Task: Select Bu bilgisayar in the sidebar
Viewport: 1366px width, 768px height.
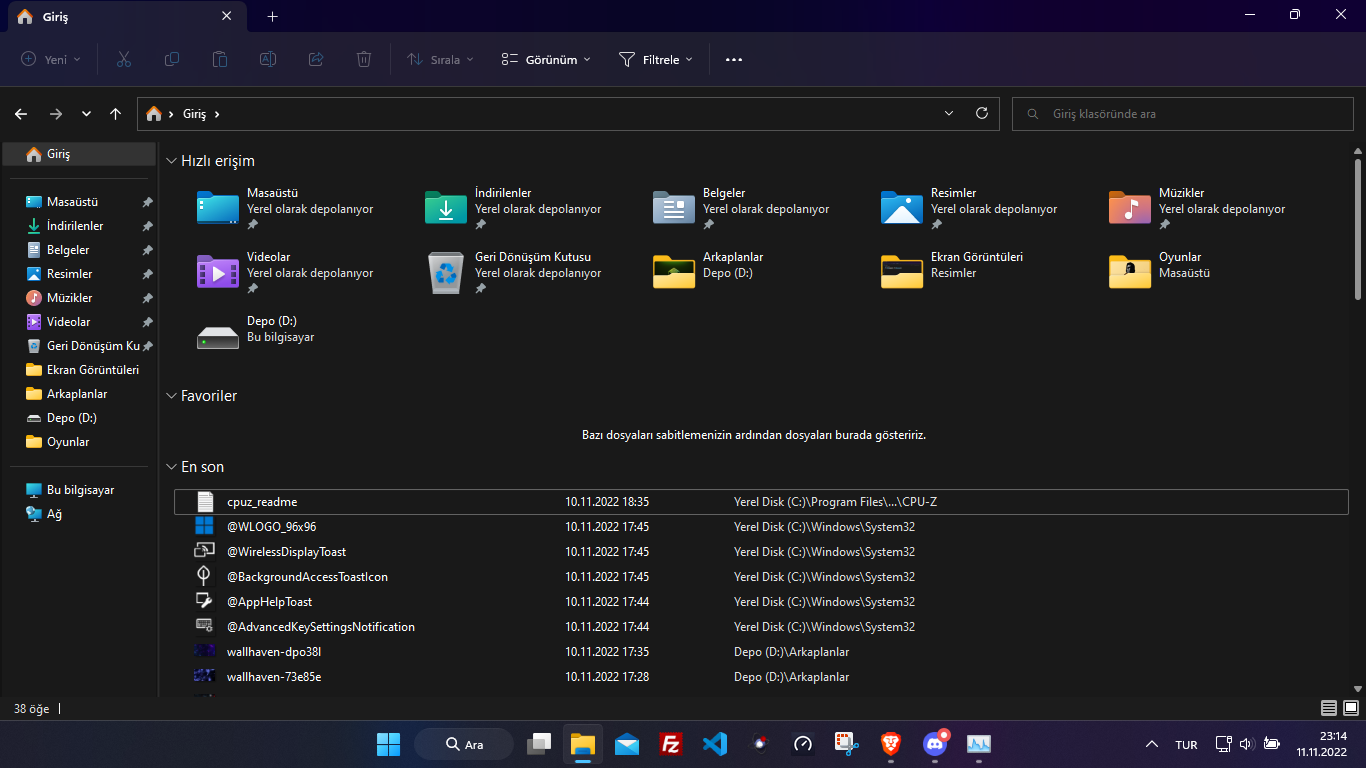Action: point(80,490)
